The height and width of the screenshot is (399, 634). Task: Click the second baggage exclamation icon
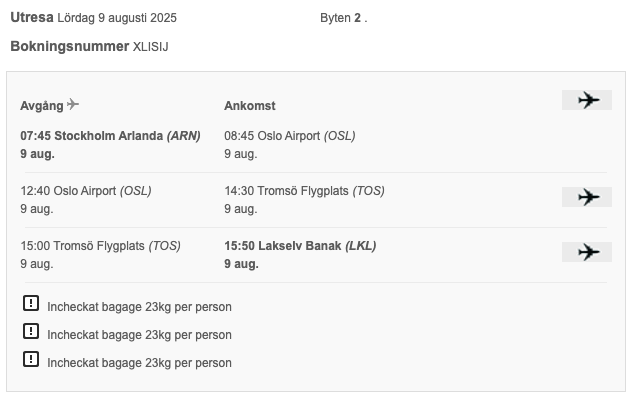tap(31, 331)
